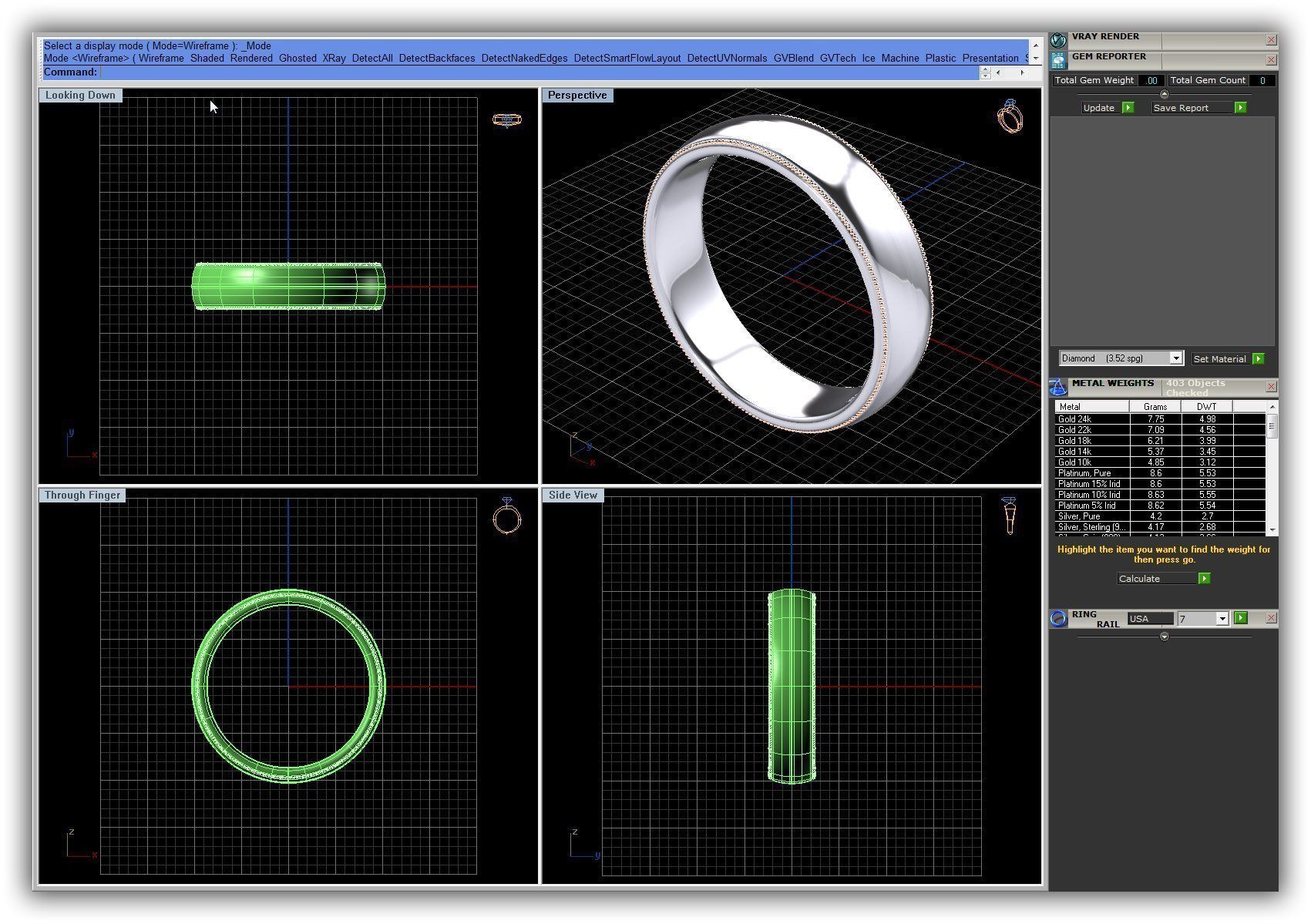Screen dimensions: 1311x924
Task: Choose Ice display mode option
Action: click(x=869, y=58)
